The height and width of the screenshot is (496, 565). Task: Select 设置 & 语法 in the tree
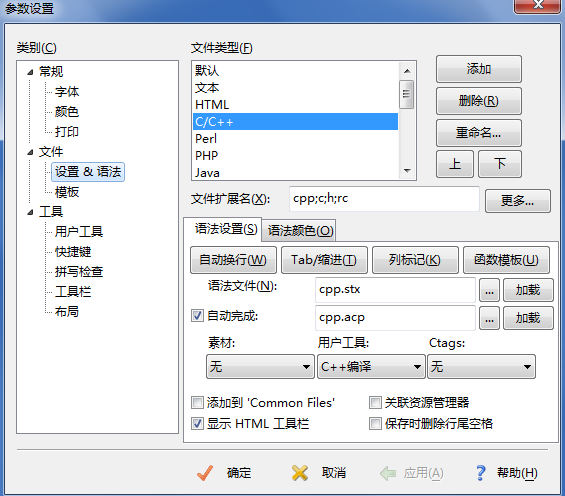[88, 172]
